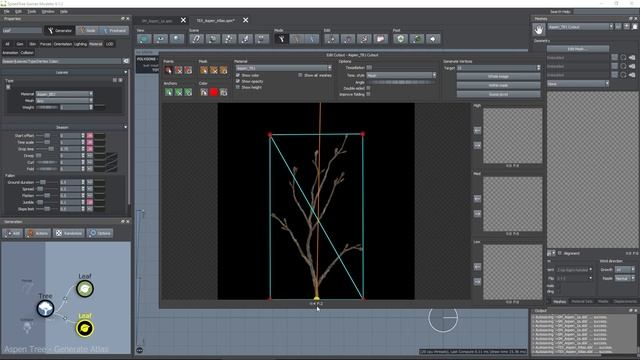
Task: Click the upper arrow button beside Med preview
Action: point(477,198)
